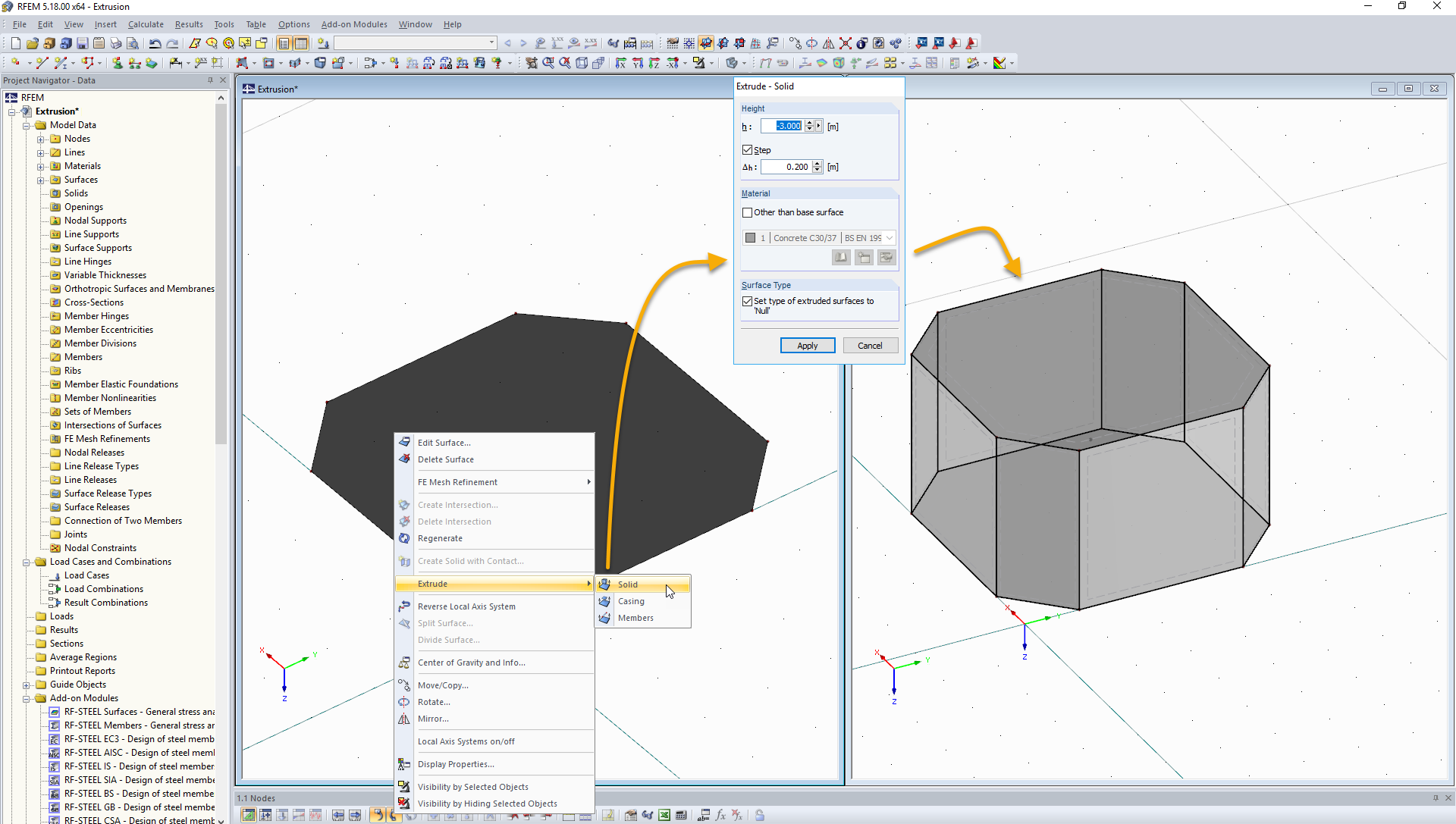Click the Cancel button in Extrude Solid

tap(869, 345)
